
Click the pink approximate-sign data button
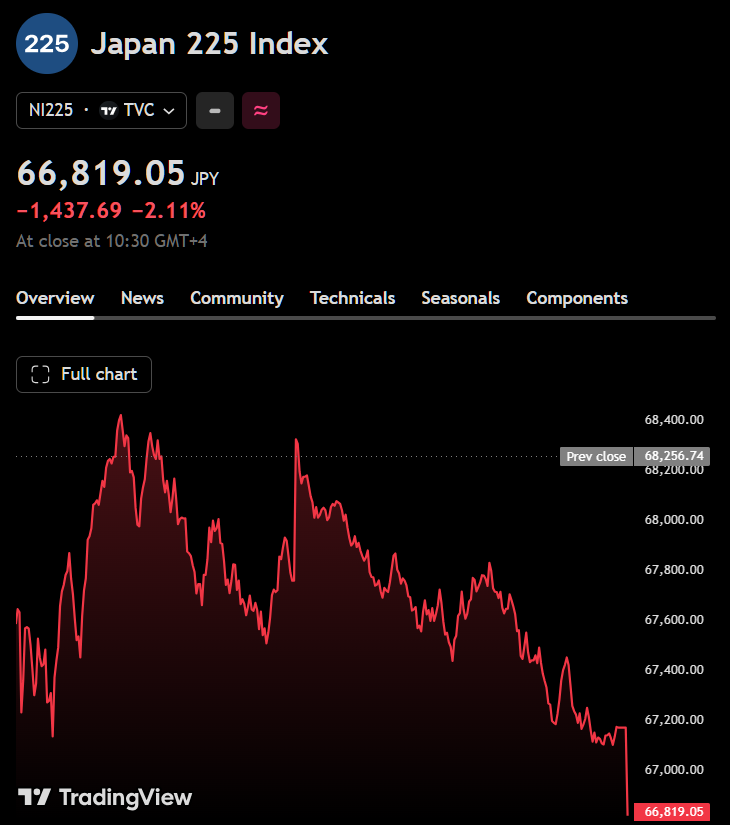coord(261,110)
